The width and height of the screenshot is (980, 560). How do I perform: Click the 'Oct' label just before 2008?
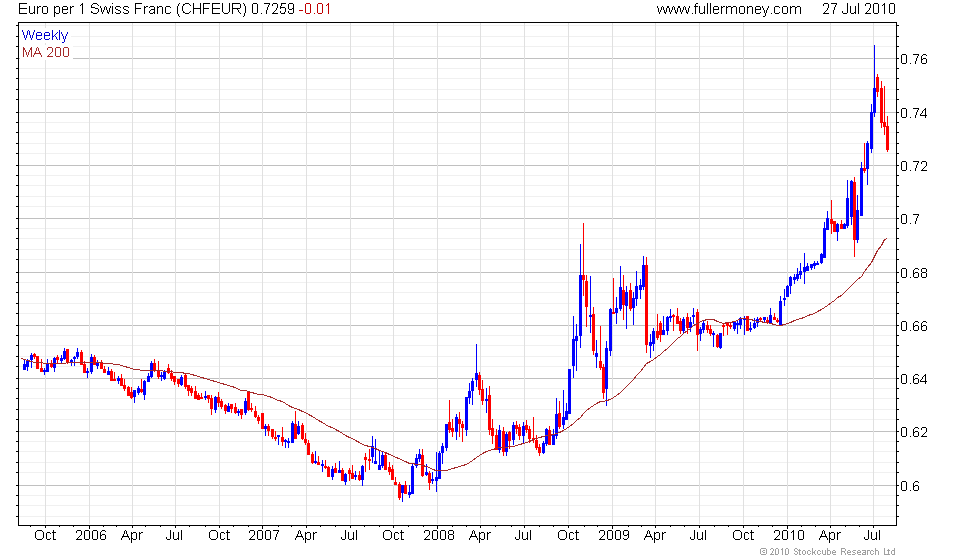(393, 536)
